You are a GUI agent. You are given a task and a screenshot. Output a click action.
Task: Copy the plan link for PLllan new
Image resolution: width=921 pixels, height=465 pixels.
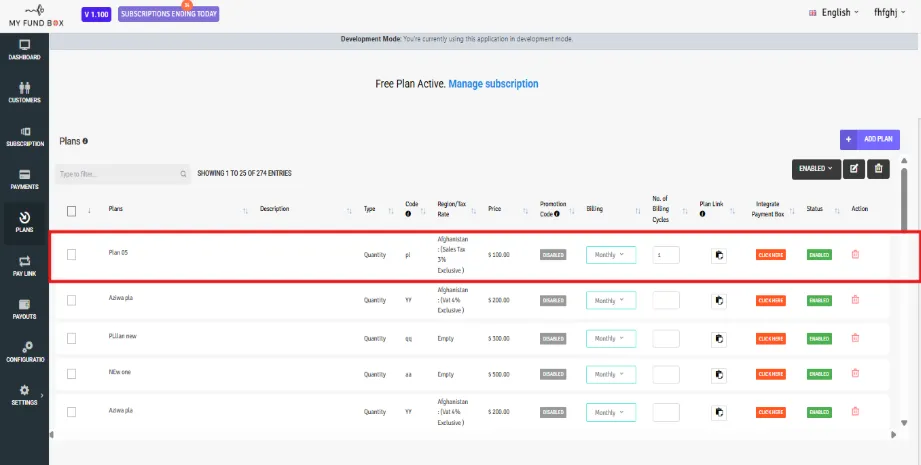(718, 339)
